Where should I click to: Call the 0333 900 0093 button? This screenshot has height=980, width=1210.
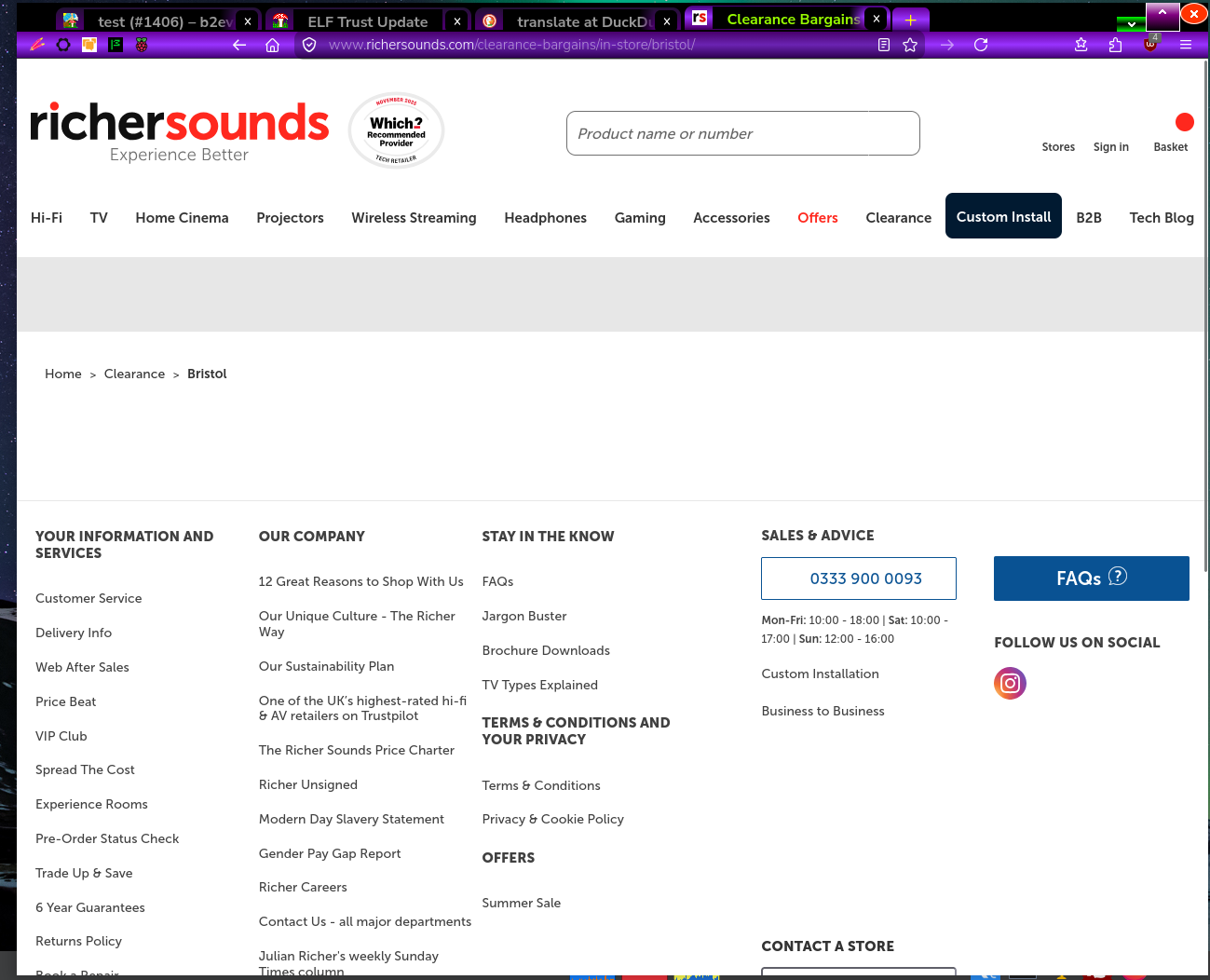pyautogui.click(x=859, y=578)
